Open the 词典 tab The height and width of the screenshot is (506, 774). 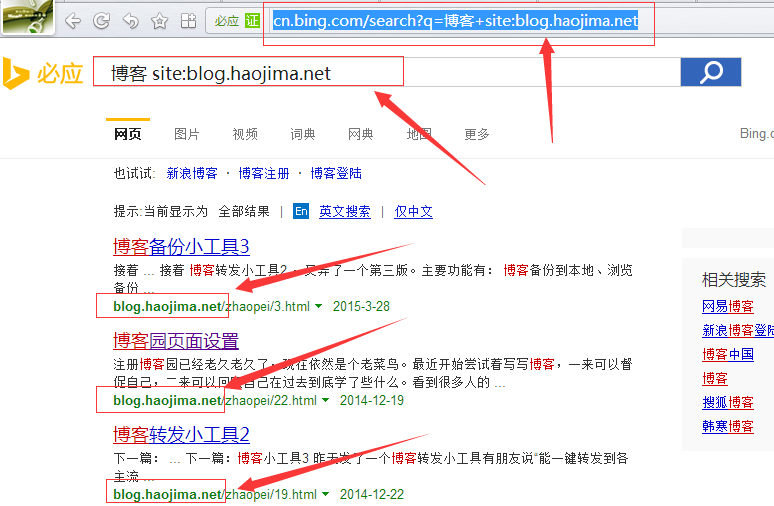[x=303, y=134]
